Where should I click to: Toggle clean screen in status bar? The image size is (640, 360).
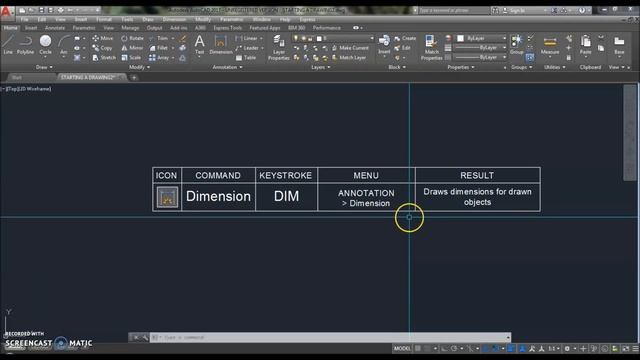click(626, 348)
